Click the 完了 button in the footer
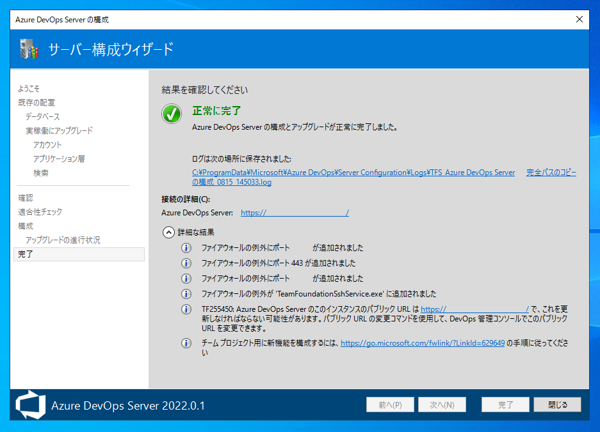The width and height of the screenshot is (600, 432). point(505,405)
